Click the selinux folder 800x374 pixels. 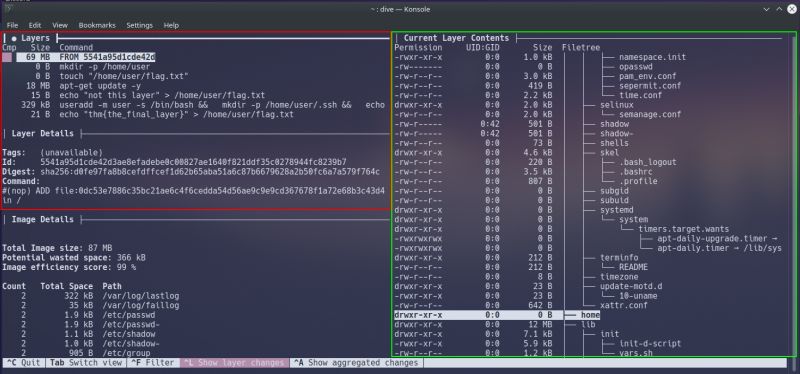click(x=616, y=105)
